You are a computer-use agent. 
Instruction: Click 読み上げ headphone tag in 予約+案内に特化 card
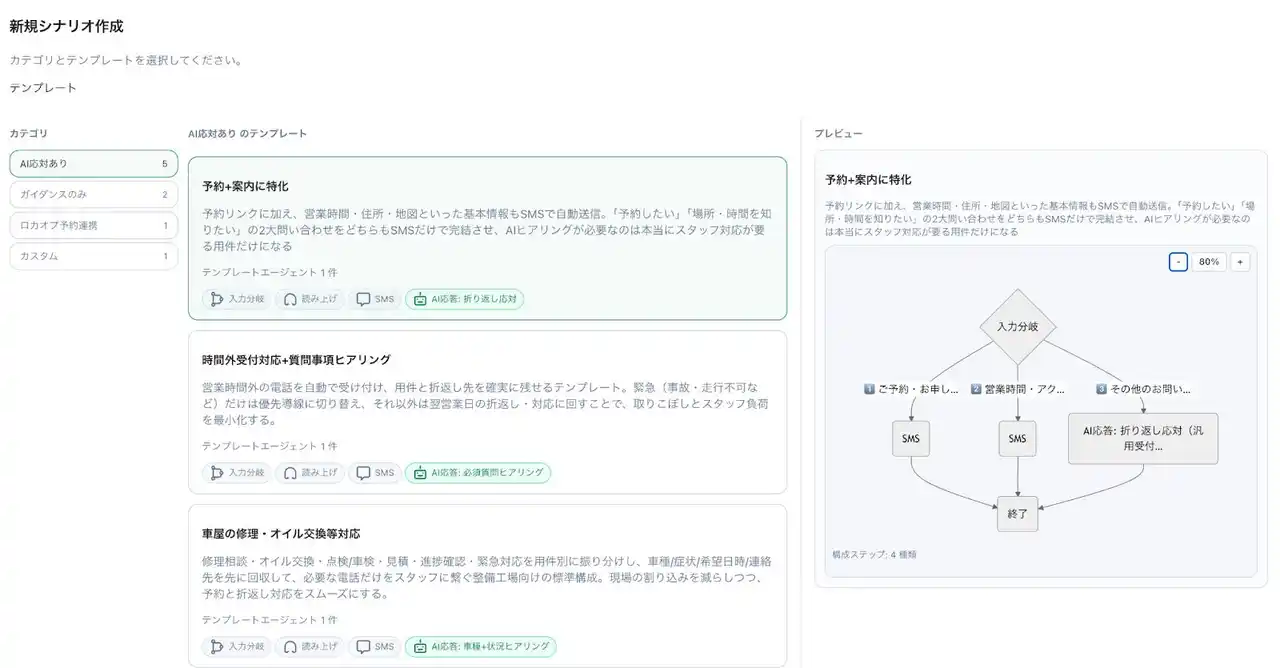310,299
